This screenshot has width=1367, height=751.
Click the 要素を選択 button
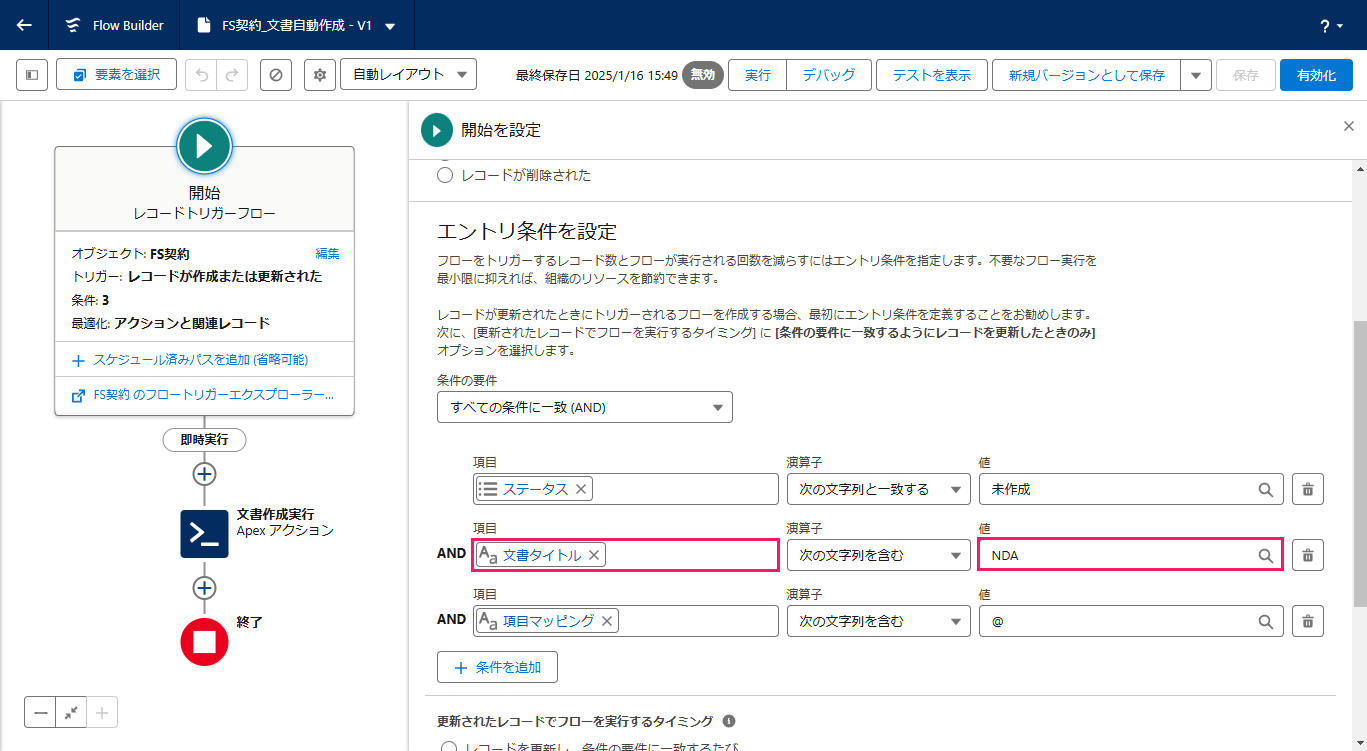(x=116, y=75)
